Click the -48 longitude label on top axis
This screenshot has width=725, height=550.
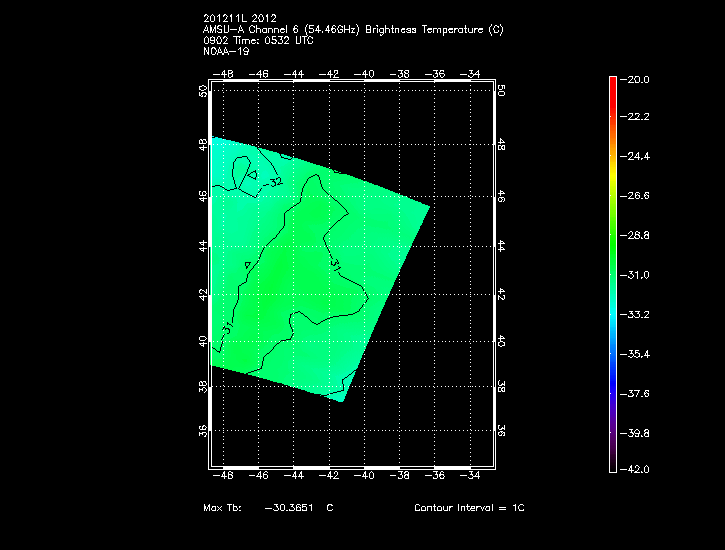click(228, 73)
